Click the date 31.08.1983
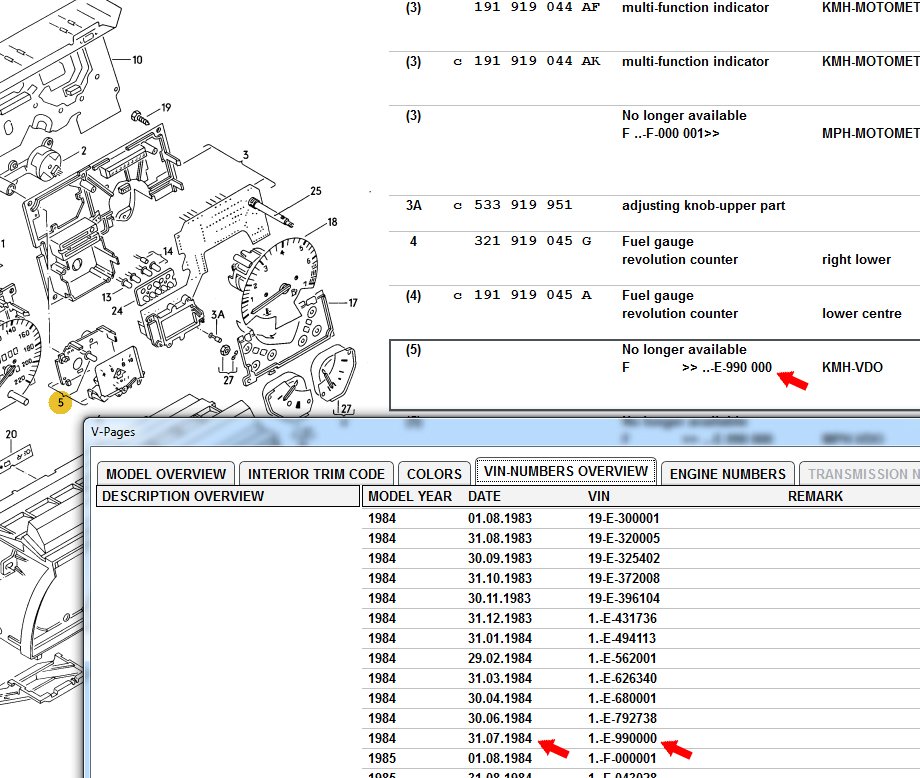 (x=500, y=539)
